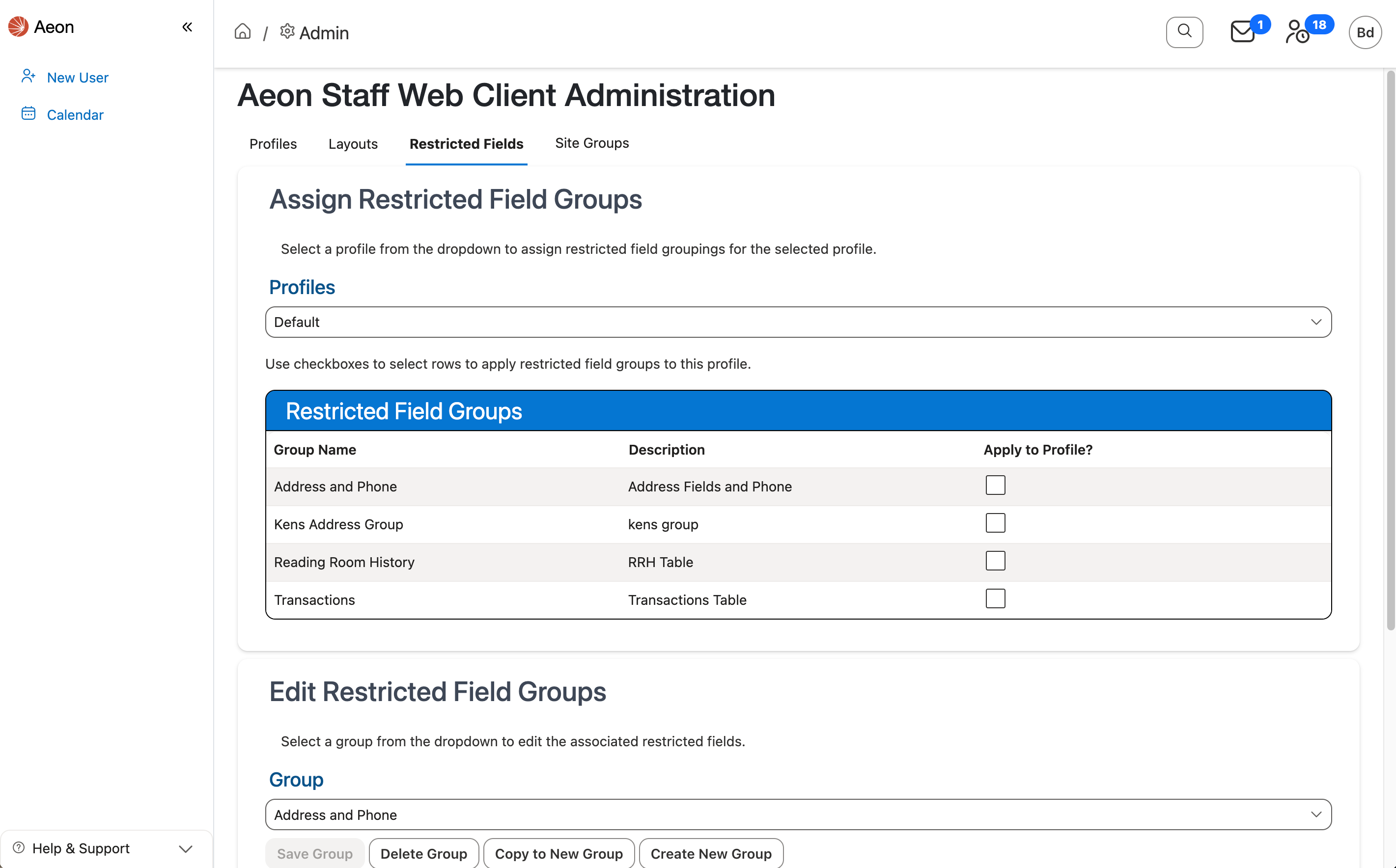Click the Calendar icon in sidebar
1396x868 pixels.
coord(28,113)
